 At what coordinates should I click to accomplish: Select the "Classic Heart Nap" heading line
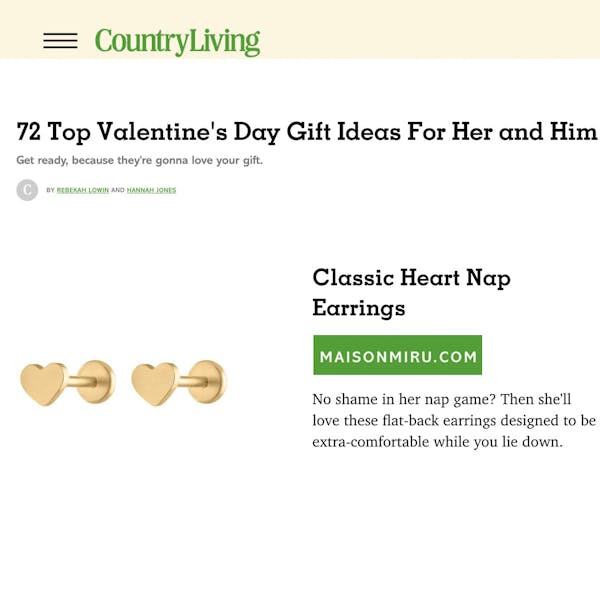pos(411,277)
